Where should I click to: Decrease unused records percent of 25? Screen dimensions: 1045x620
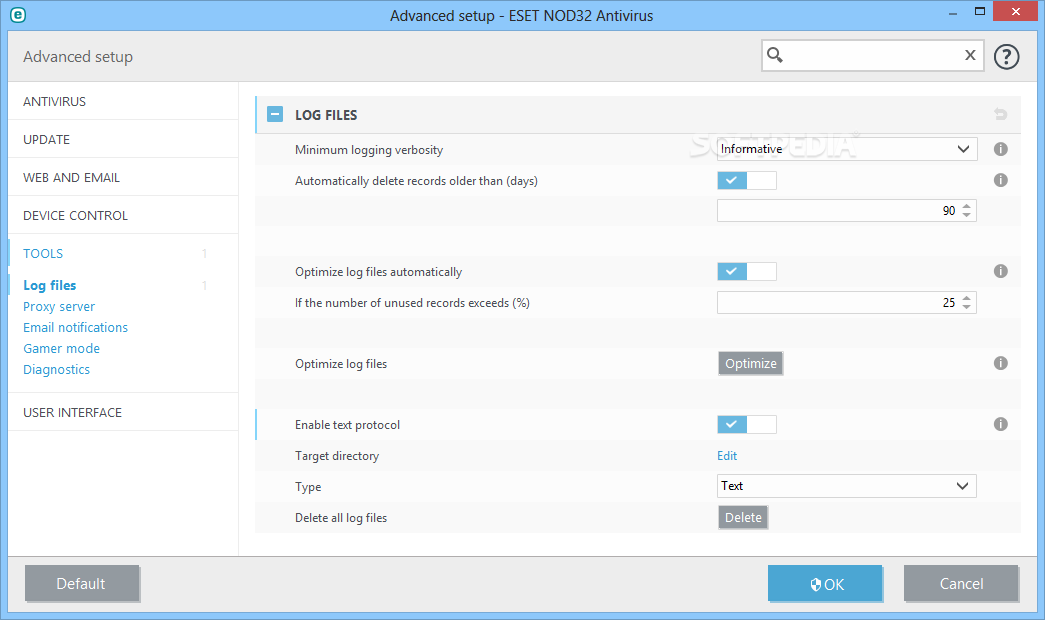(x=966, y=307)
